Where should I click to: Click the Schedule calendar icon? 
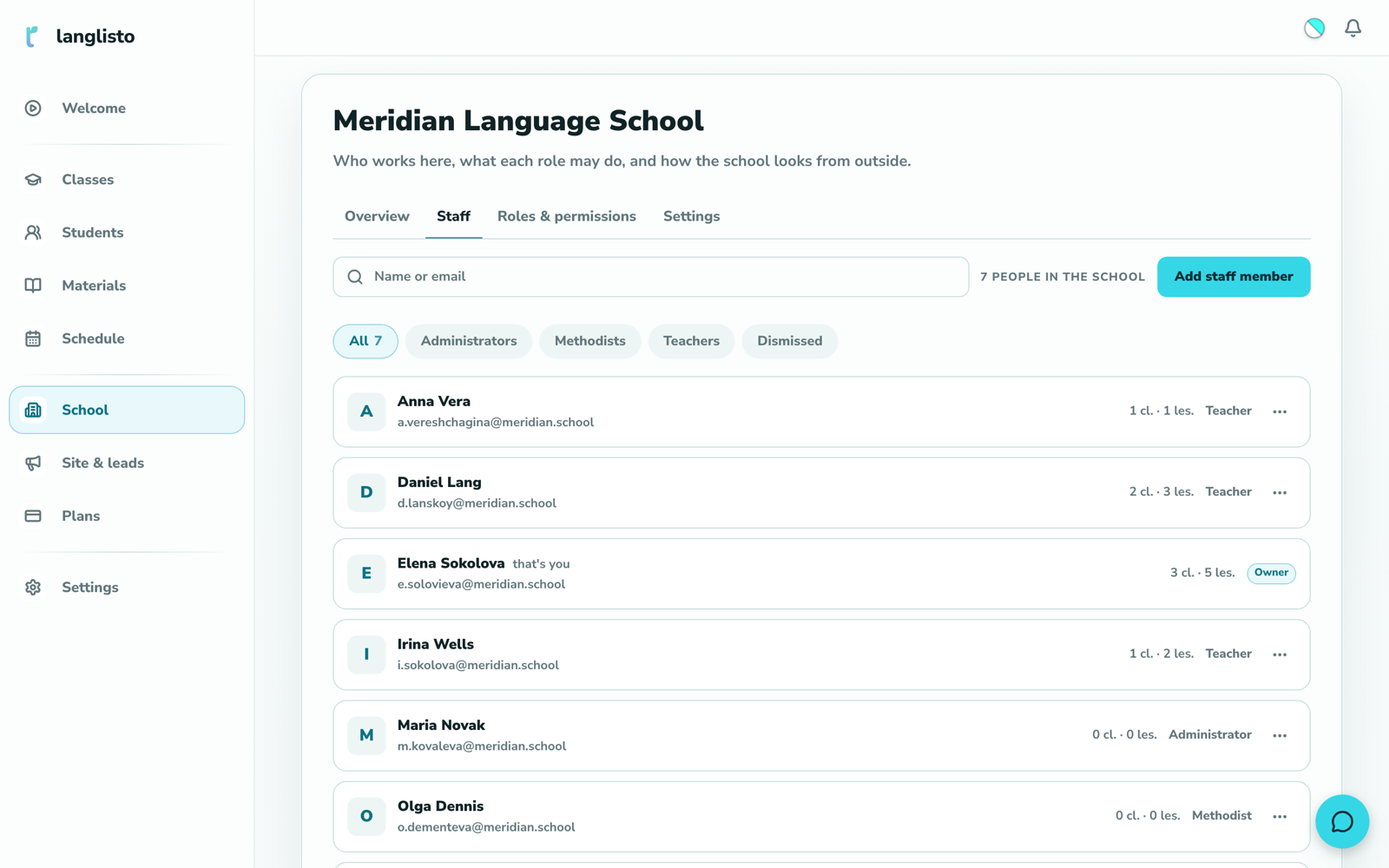pyautogui.click(x=33, y=339)
